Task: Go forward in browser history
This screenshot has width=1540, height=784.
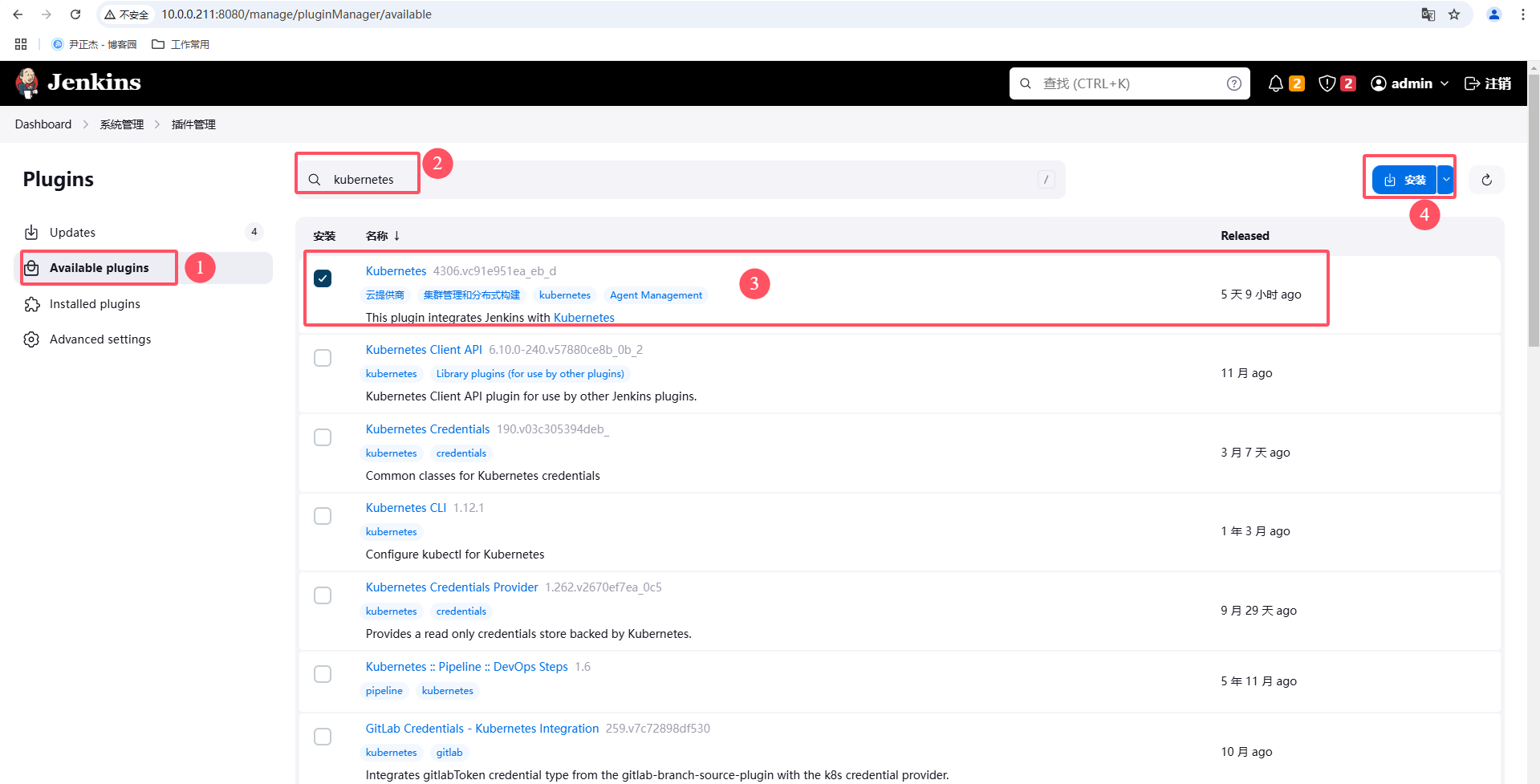Action: pyautogui.click(x=47, y=14)
